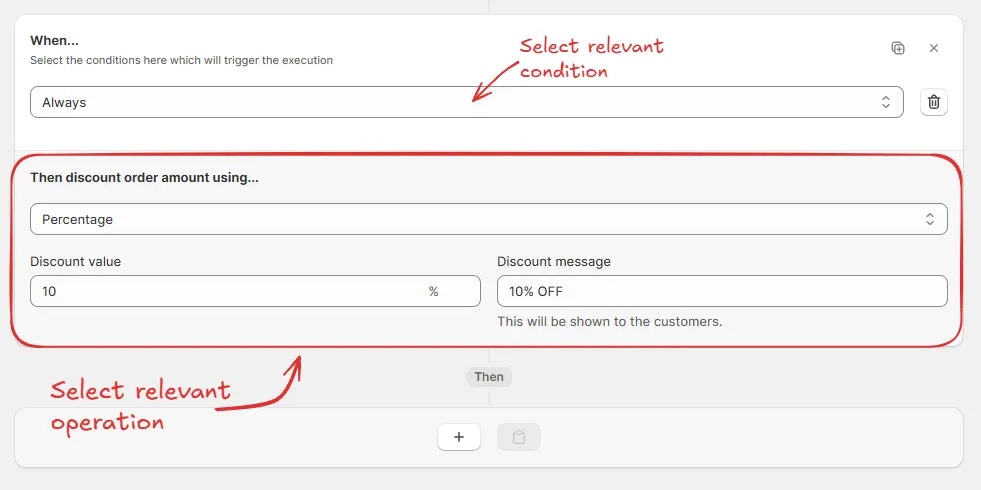Click the Discount value label

coord(76,262)
